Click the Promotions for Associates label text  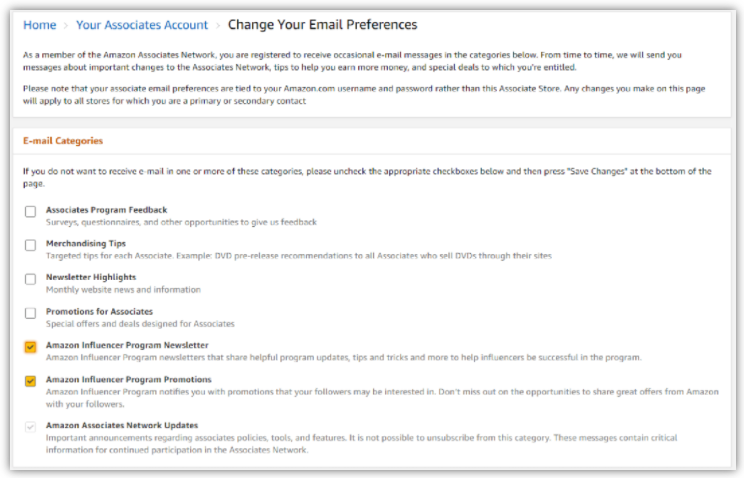pyautogui.click(x=99, y=311)
